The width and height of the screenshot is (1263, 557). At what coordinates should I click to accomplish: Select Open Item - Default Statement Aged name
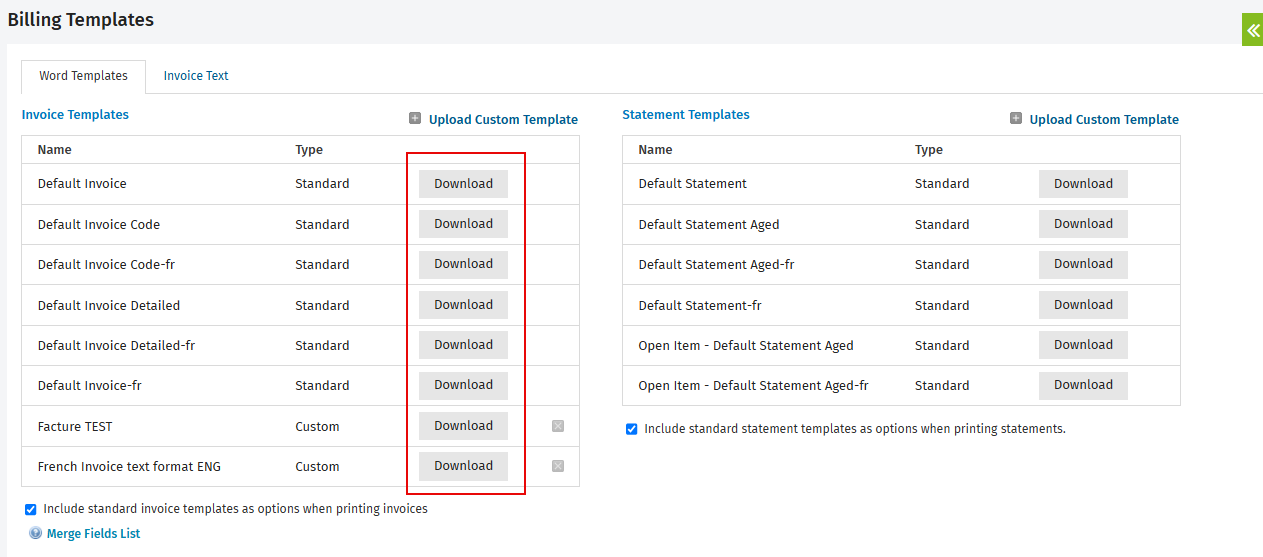click(746, 346)
